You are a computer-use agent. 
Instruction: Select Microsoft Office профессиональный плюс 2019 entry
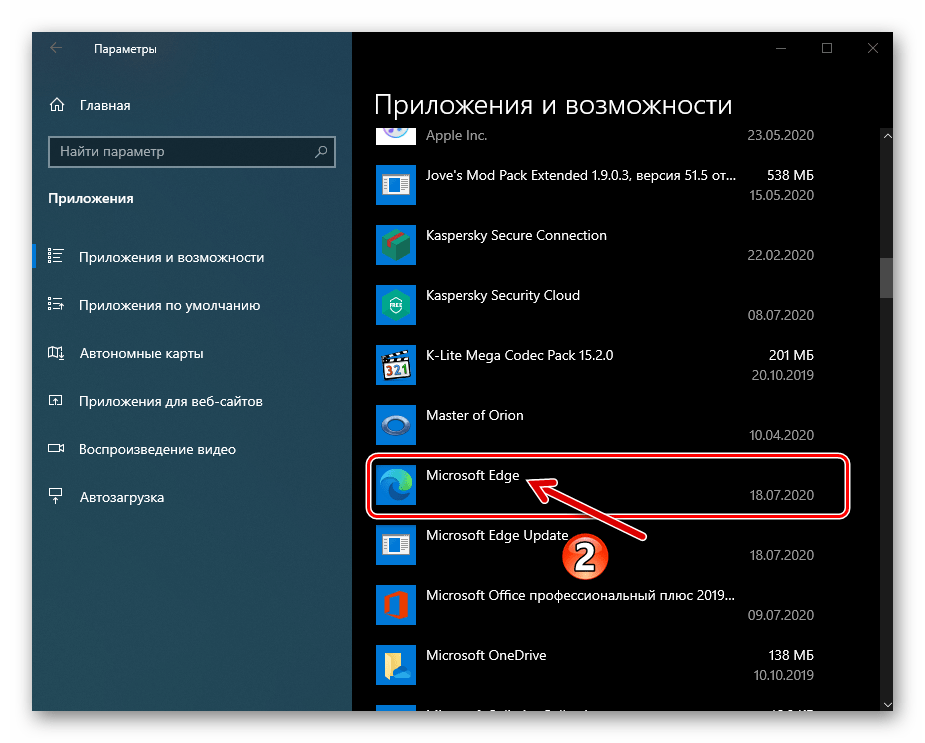click(x=595, y=605)
